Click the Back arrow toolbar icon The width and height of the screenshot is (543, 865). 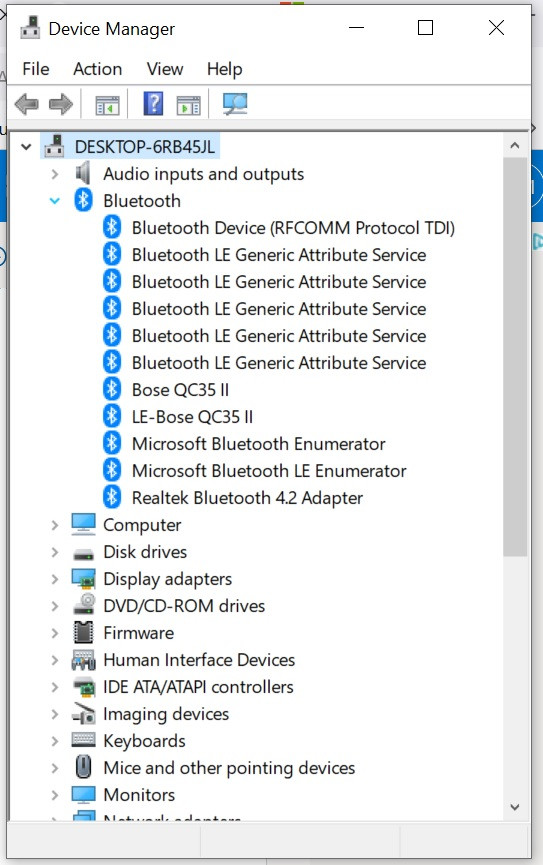pyautogui.click(x=26, y=104)
